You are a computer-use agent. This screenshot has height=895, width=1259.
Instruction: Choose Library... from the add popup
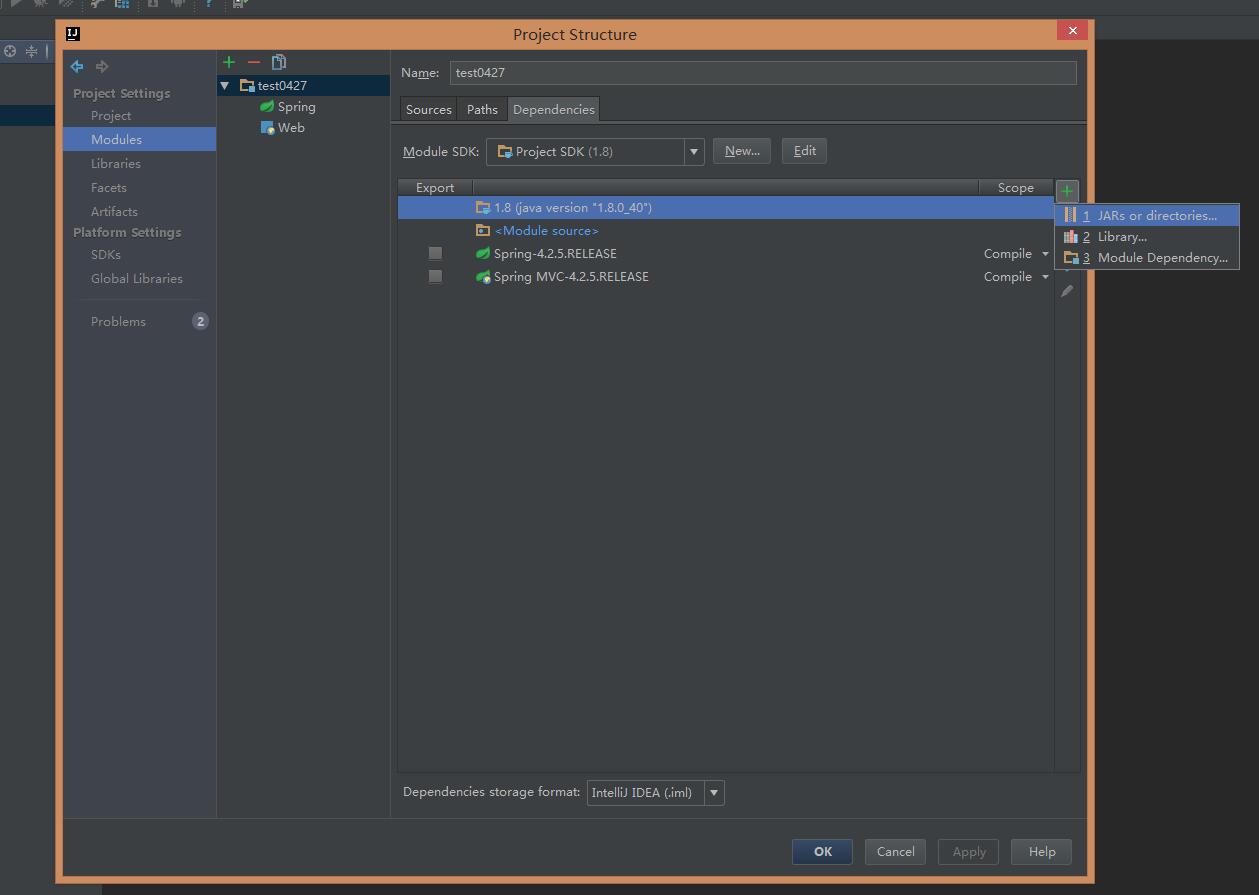click(1147, 237)
